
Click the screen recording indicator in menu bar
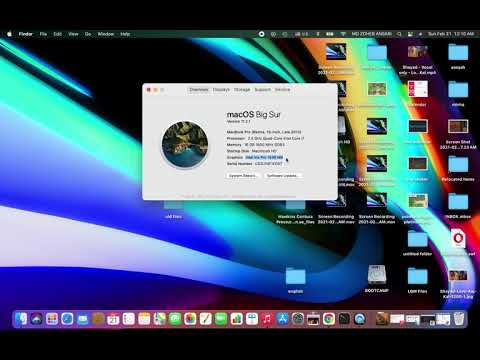[262, 34]
